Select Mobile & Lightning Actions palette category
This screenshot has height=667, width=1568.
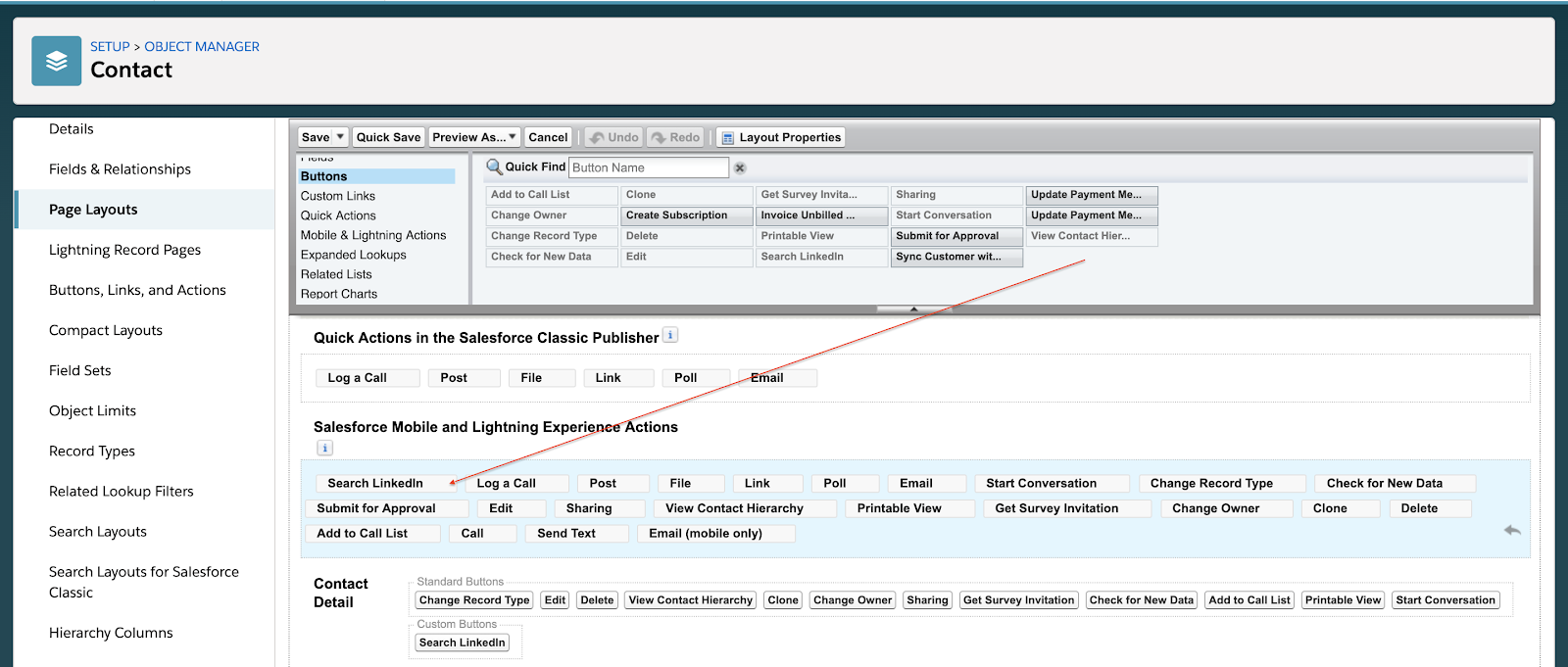click(x=373, y=235)
